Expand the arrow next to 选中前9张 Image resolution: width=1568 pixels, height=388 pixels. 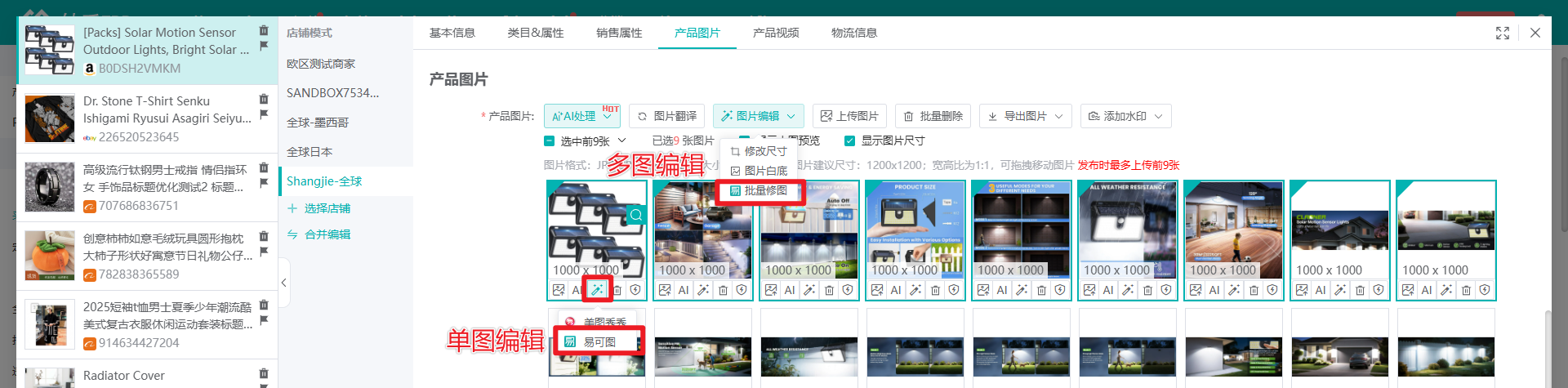(x=622, y=140)
